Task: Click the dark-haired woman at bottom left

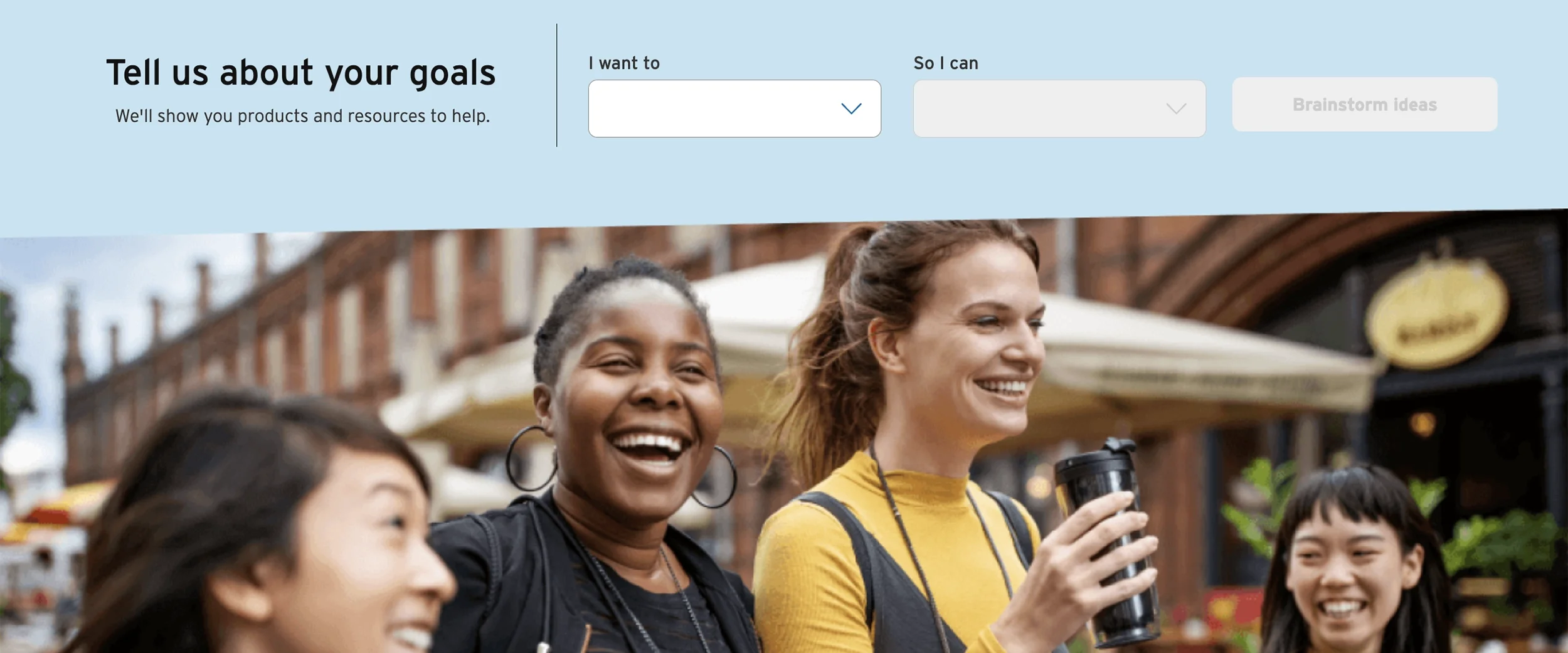Action: [263, 527]
